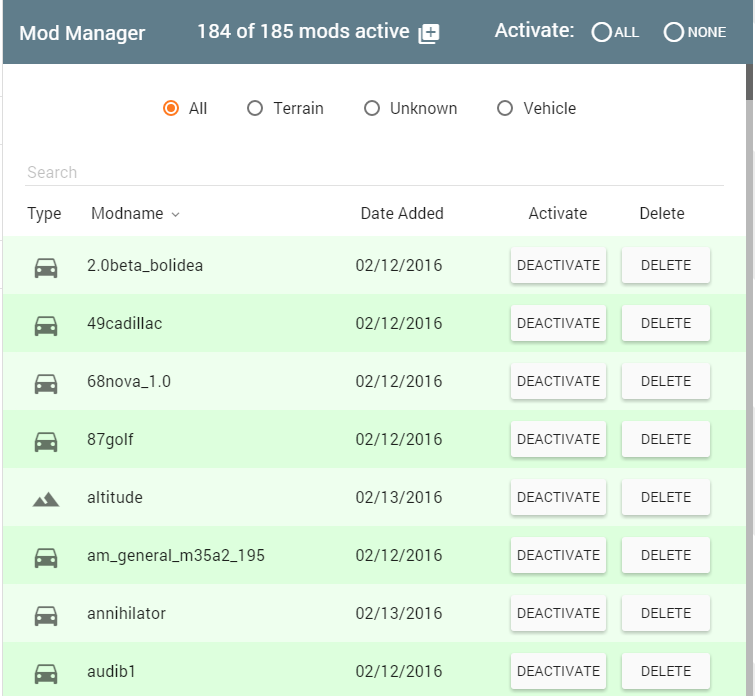This screenshot has height=696, width=755.
Task: Click the add mods icon beside mods active
Action: (x=429, y=33)
